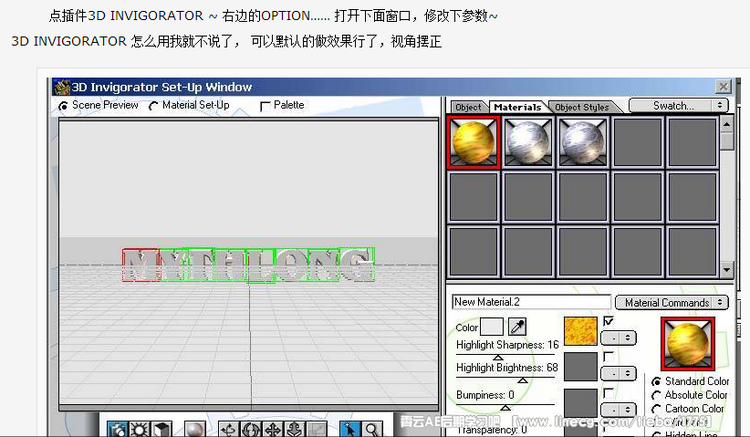Select the circular arrows orbit tool
This screenshot has height=437, width=750.
[x=251, y=429]
